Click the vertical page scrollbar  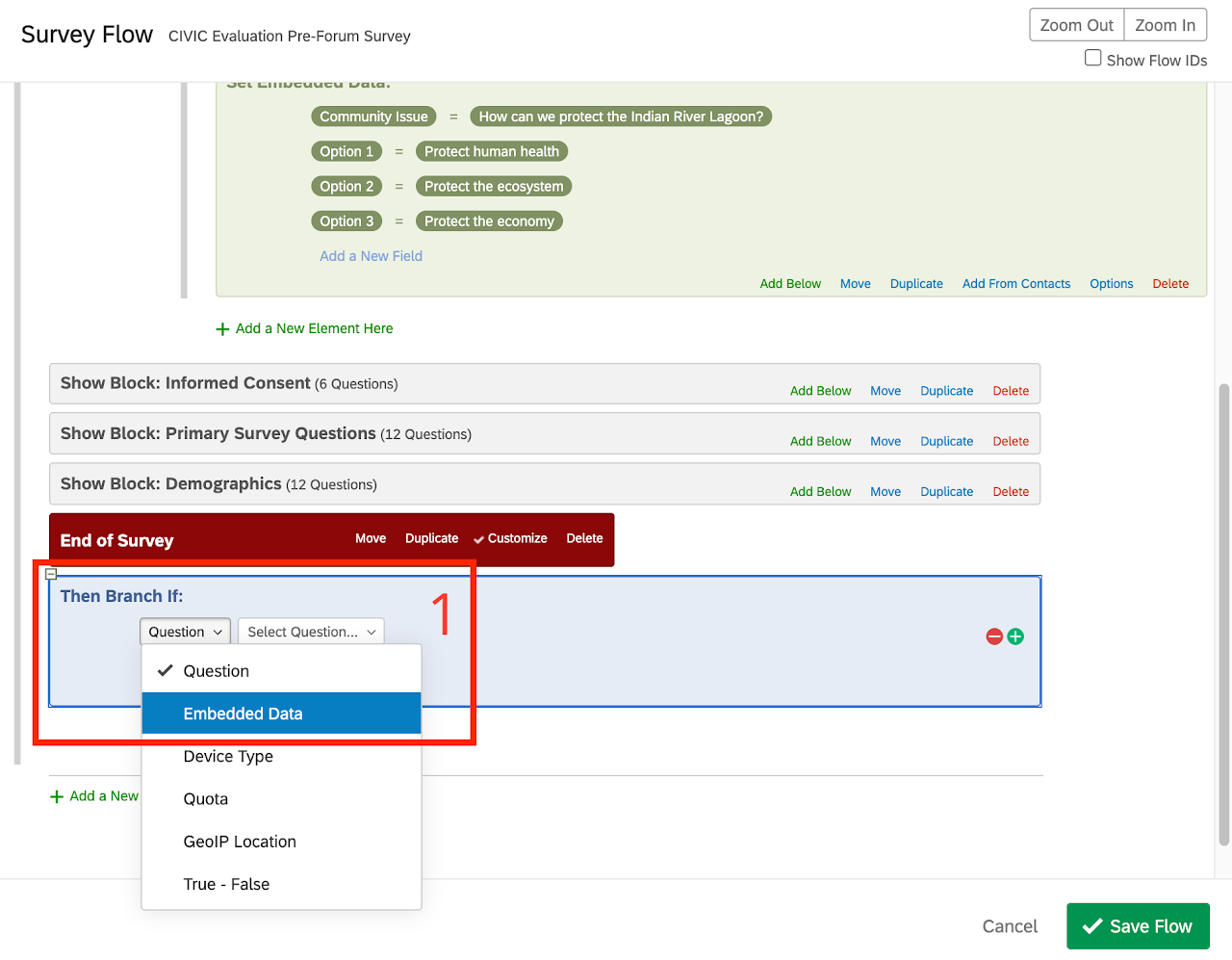pyautogui.click(x=1223, y=614)
